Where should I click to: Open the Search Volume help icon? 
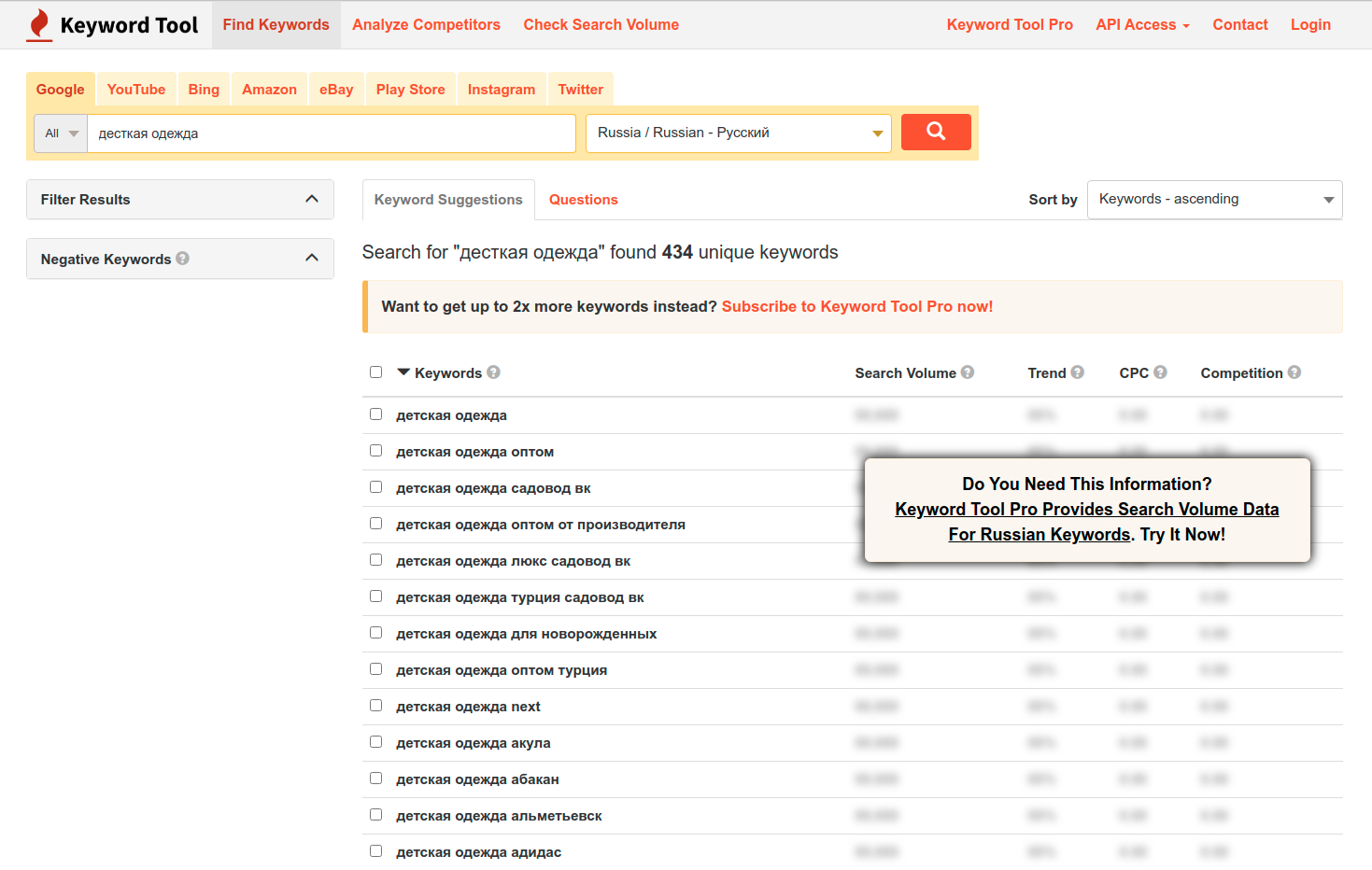pos(968,372)
